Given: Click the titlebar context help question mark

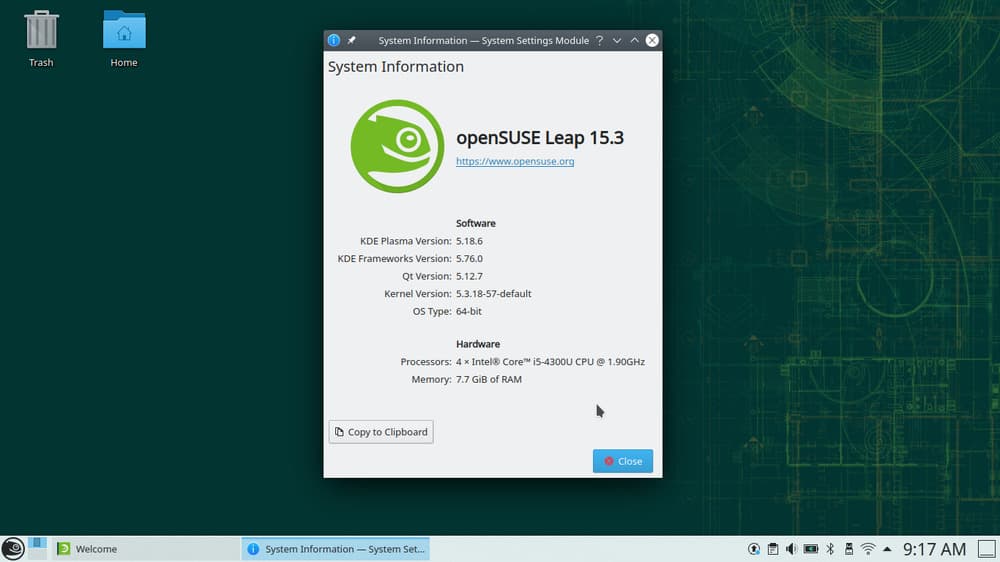Looking at the screenshot, I should (x=599, y=40).
